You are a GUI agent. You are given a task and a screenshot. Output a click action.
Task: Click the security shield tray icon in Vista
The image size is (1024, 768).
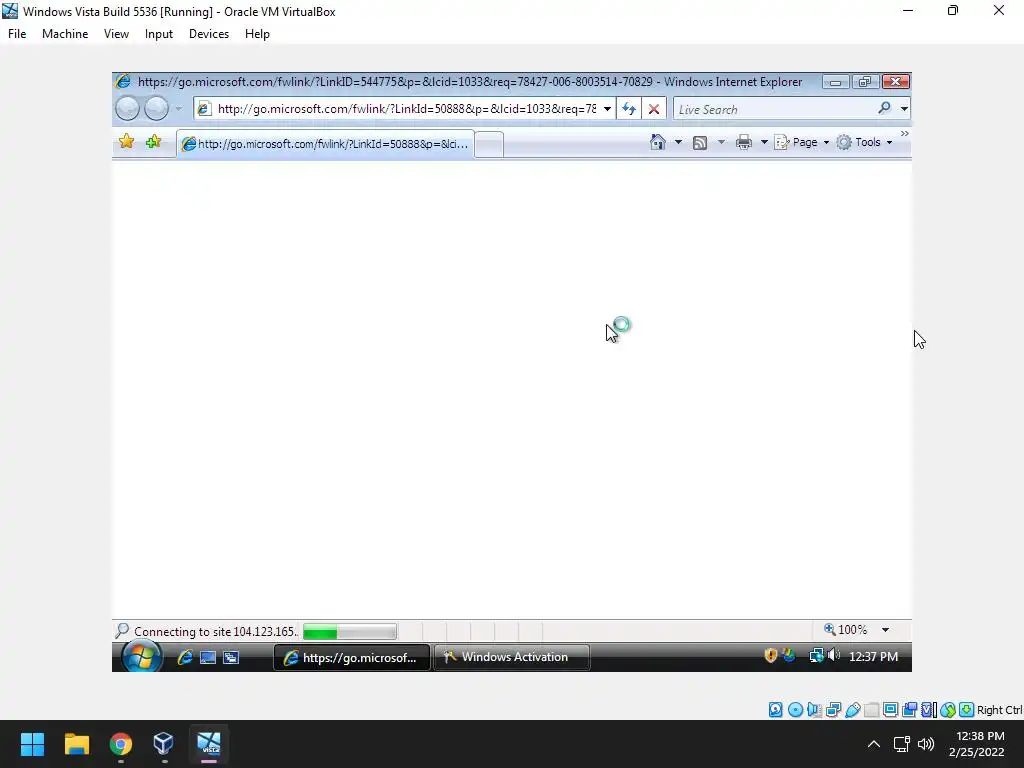[771, 656]
